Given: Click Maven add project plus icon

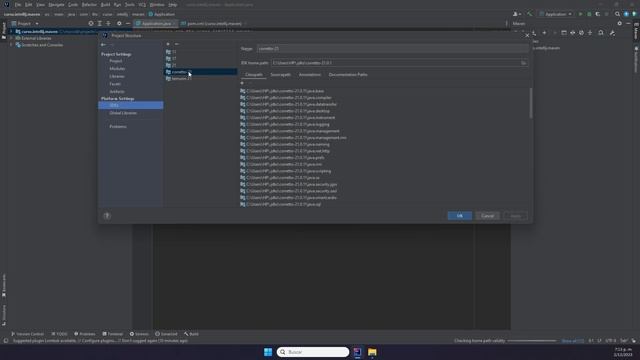Looking at the screenshot, I should 544,33.
